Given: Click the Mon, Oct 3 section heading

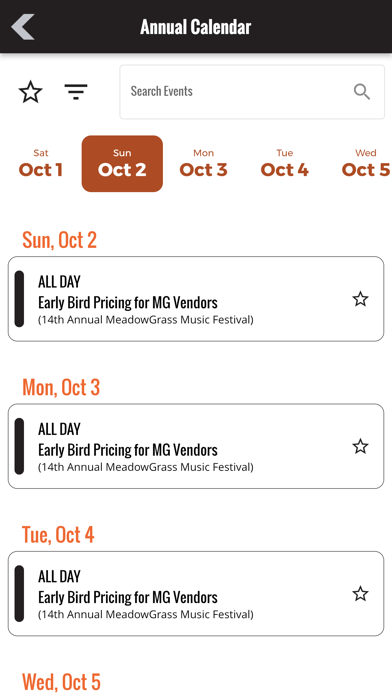Looking at the screenshot, I should [61, 387].
